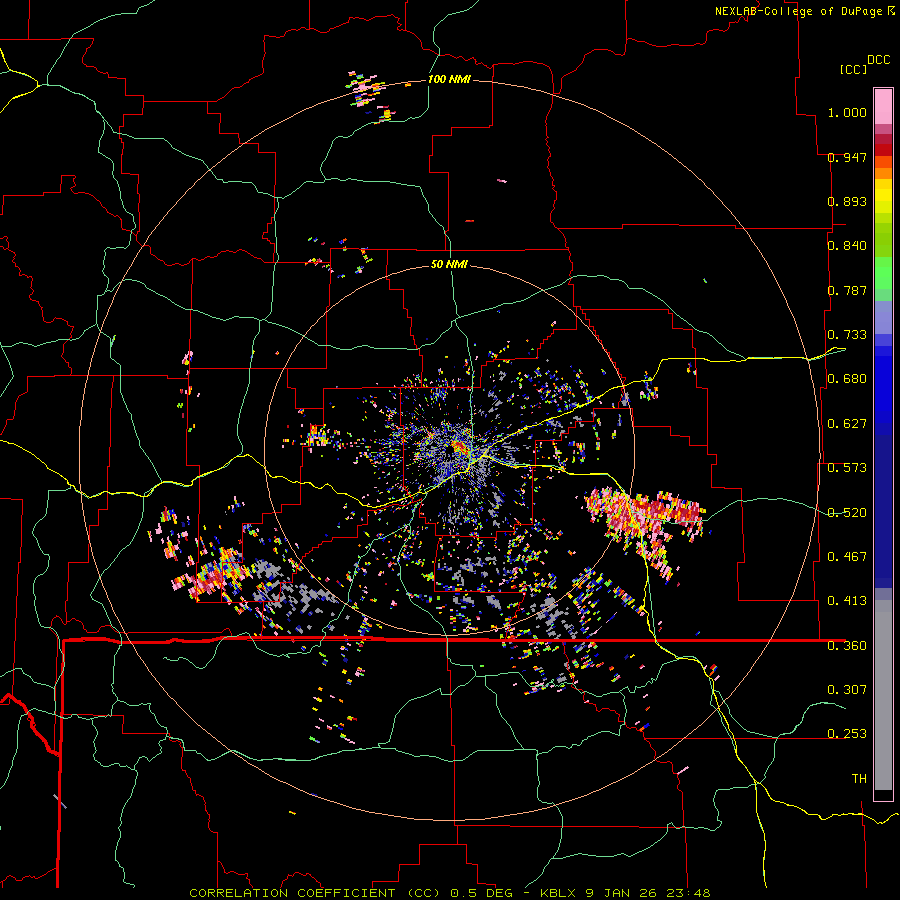Select the 0.467 scale value
Image resolution: width=900 pixels, height=900 pixels.
(x=847, y=557)
